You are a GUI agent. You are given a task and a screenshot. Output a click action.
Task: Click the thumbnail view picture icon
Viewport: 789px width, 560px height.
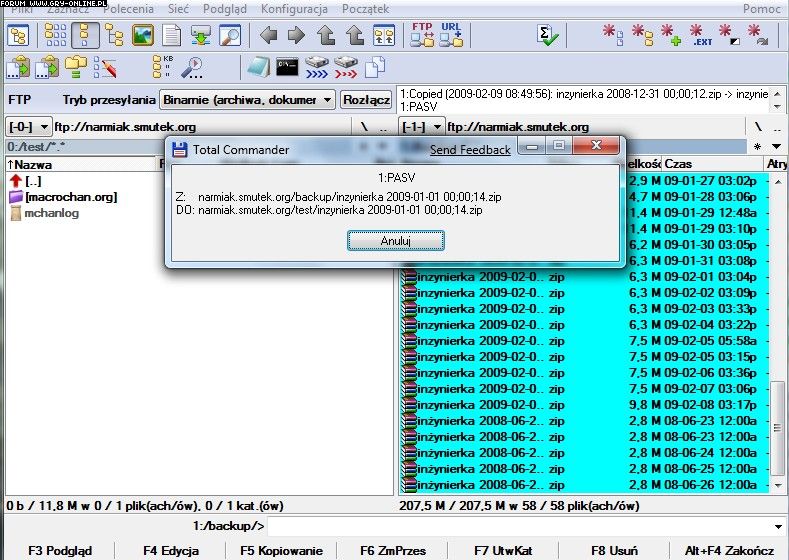click(x=143, y=35)
